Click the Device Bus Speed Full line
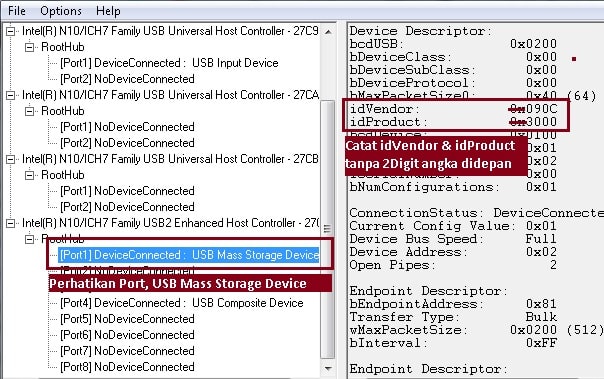Image resolution: width=604 pixels, height=379 pixels. coord(453,239)
